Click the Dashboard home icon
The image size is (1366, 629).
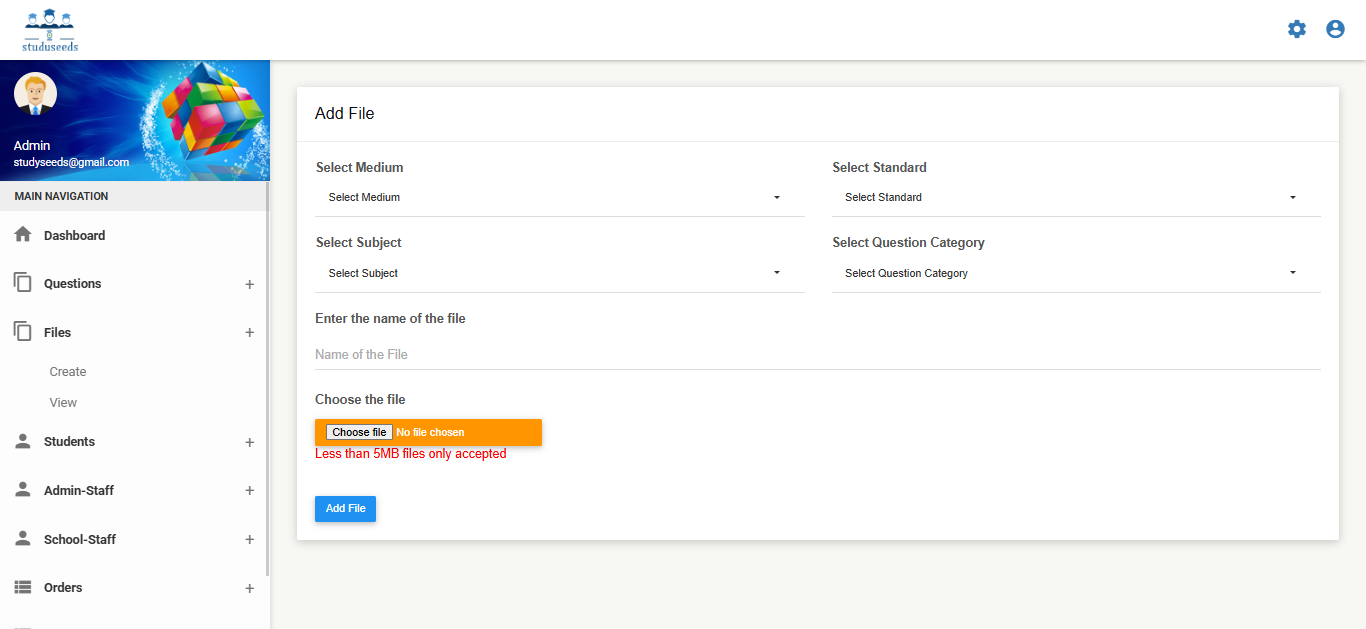pos(23,235)
